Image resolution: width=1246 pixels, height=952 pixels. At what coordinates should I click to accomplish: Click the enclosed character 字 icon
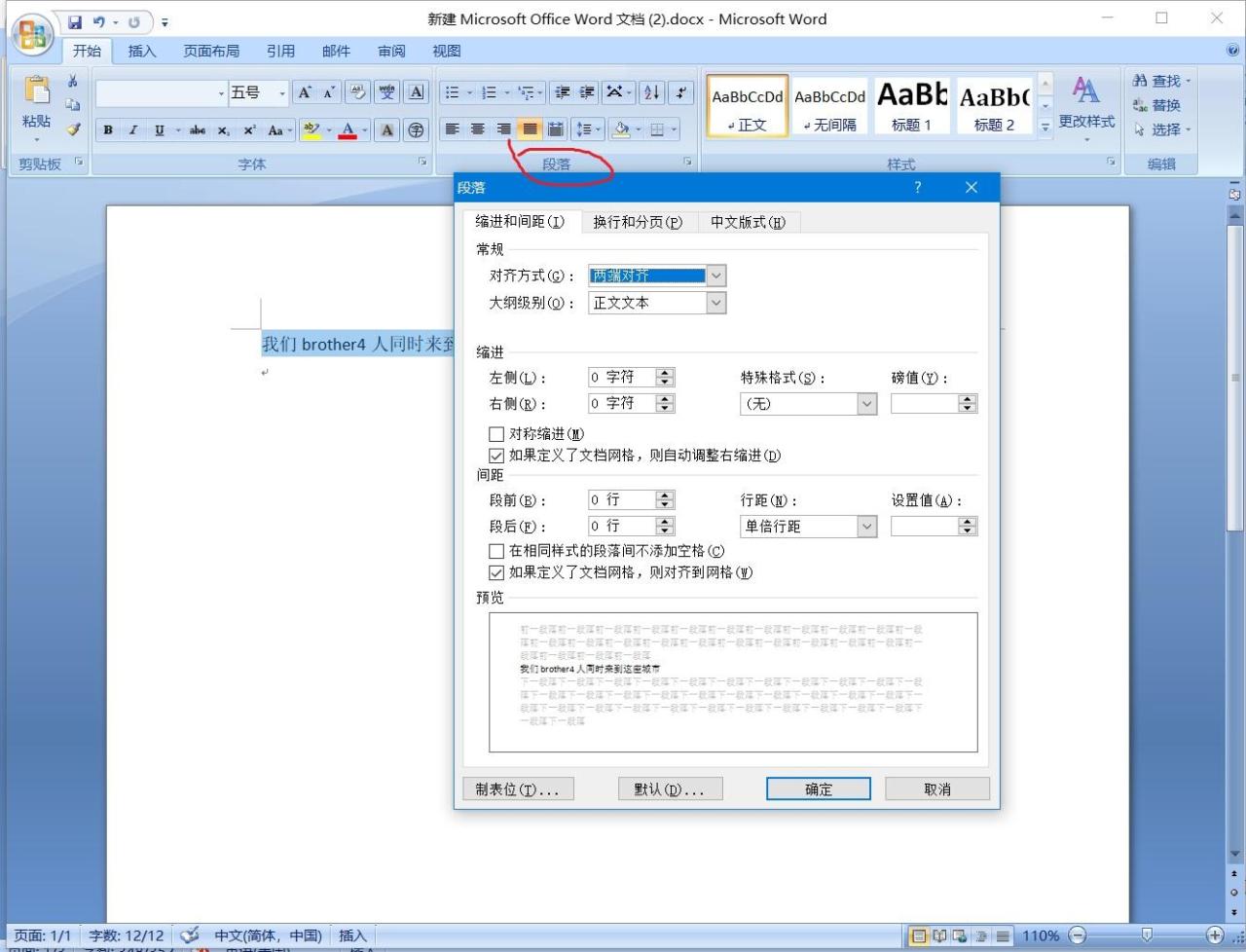pyautogui.click(x=416, y=129)
